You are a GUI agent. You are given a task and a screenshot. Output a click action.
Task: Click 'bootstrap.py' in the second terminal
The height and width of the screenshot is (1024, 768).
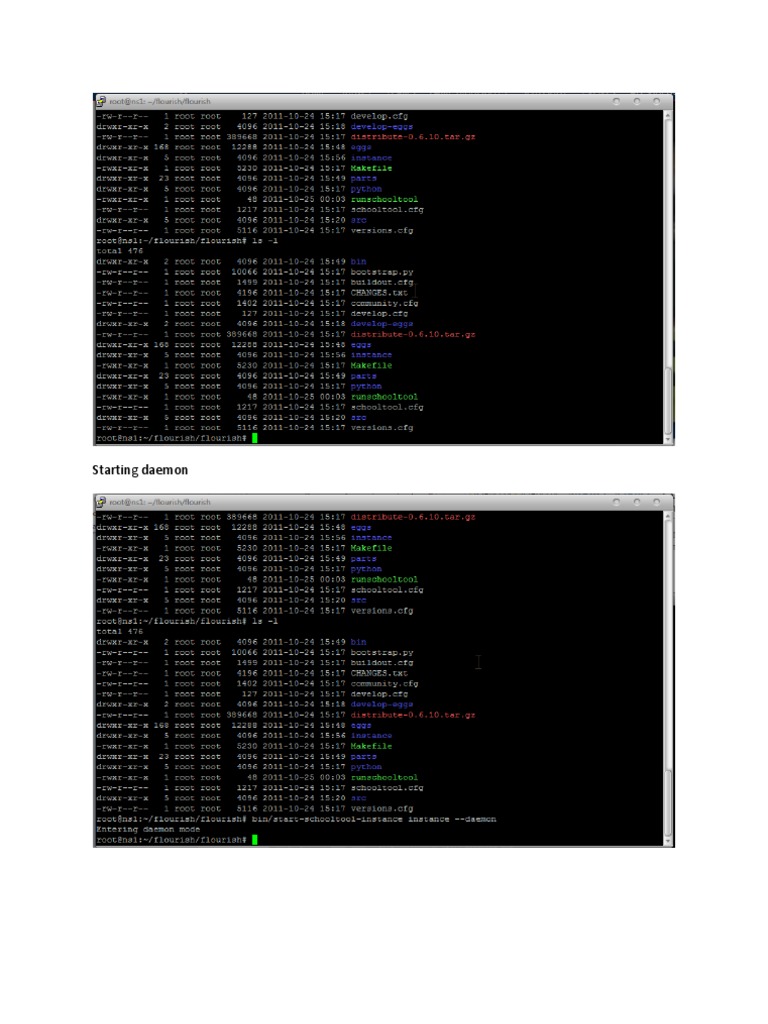[x=382, y=652]
